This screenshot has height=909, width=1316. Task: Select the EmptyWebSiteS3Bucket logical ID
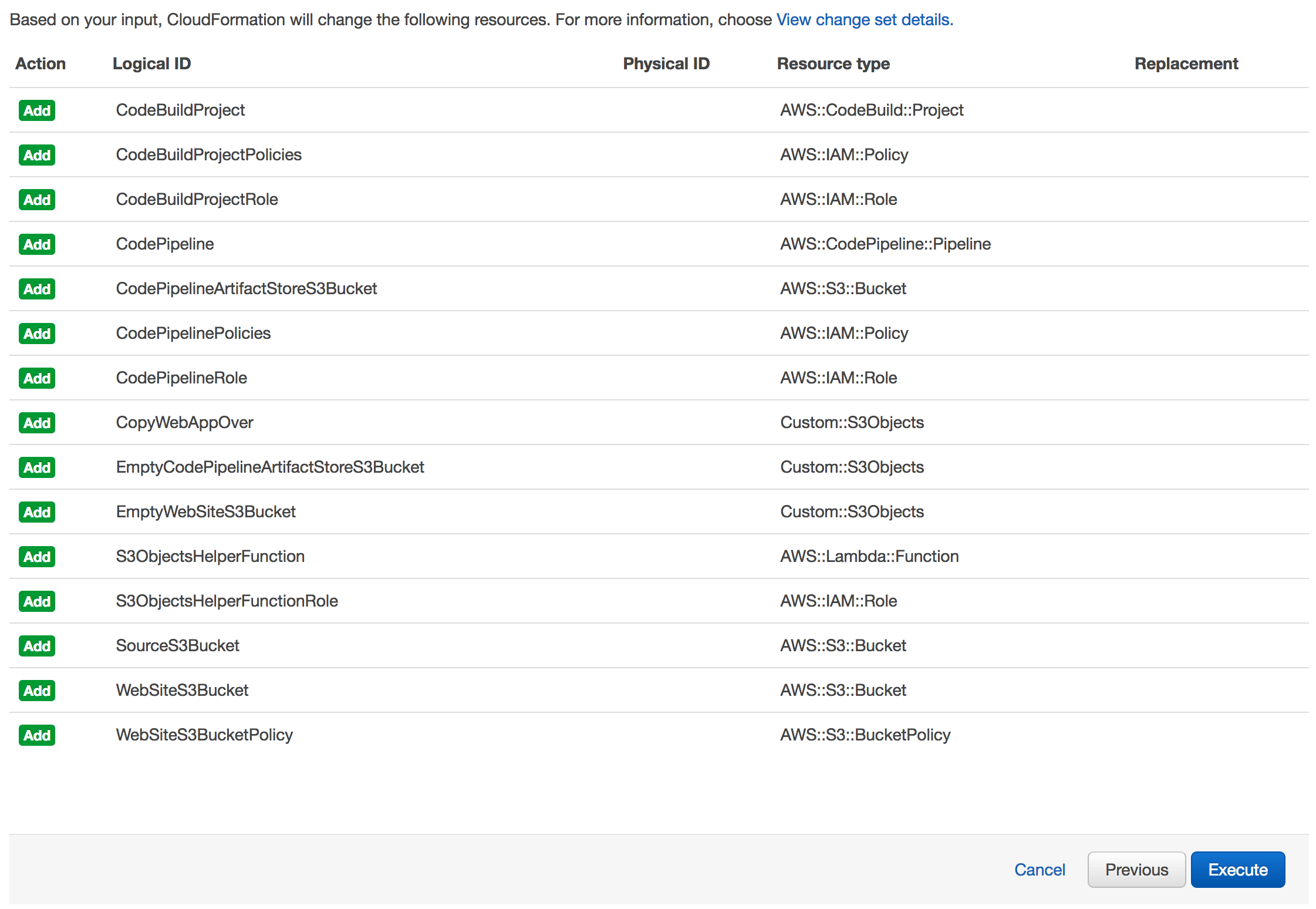(205, 512)
